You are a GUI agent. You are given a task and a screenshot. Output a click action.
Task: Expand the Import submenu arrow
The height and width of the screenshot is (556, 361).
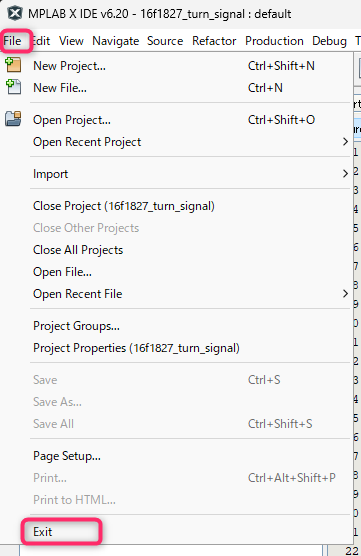pyautogui.click(x=345, y=174)
